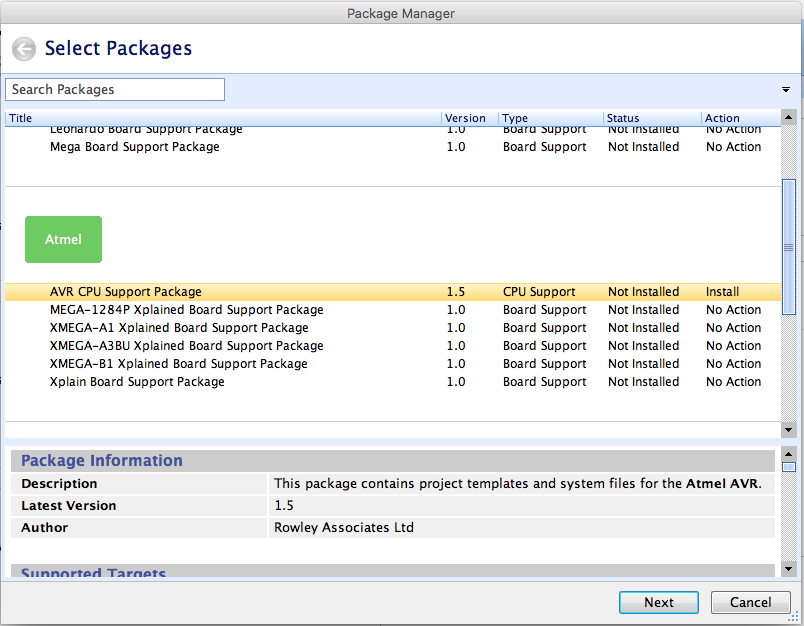804x626 pixels.
Task: Select XMEGA-A1 Xplained Board Support Package
Action: (x=179, y=328)
